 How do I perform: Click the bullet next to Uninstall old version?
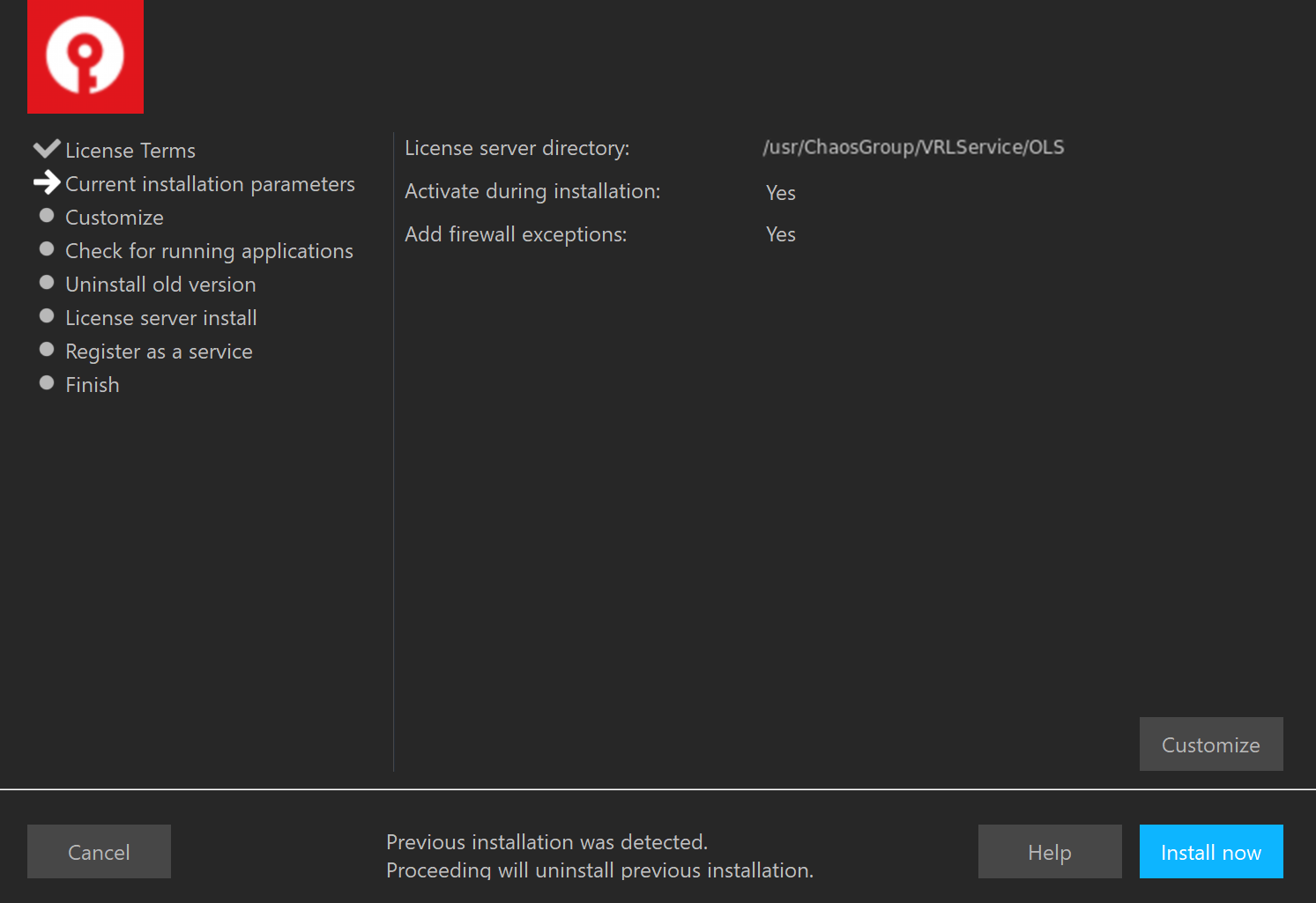pyautogui.click(x=47, y=282)
